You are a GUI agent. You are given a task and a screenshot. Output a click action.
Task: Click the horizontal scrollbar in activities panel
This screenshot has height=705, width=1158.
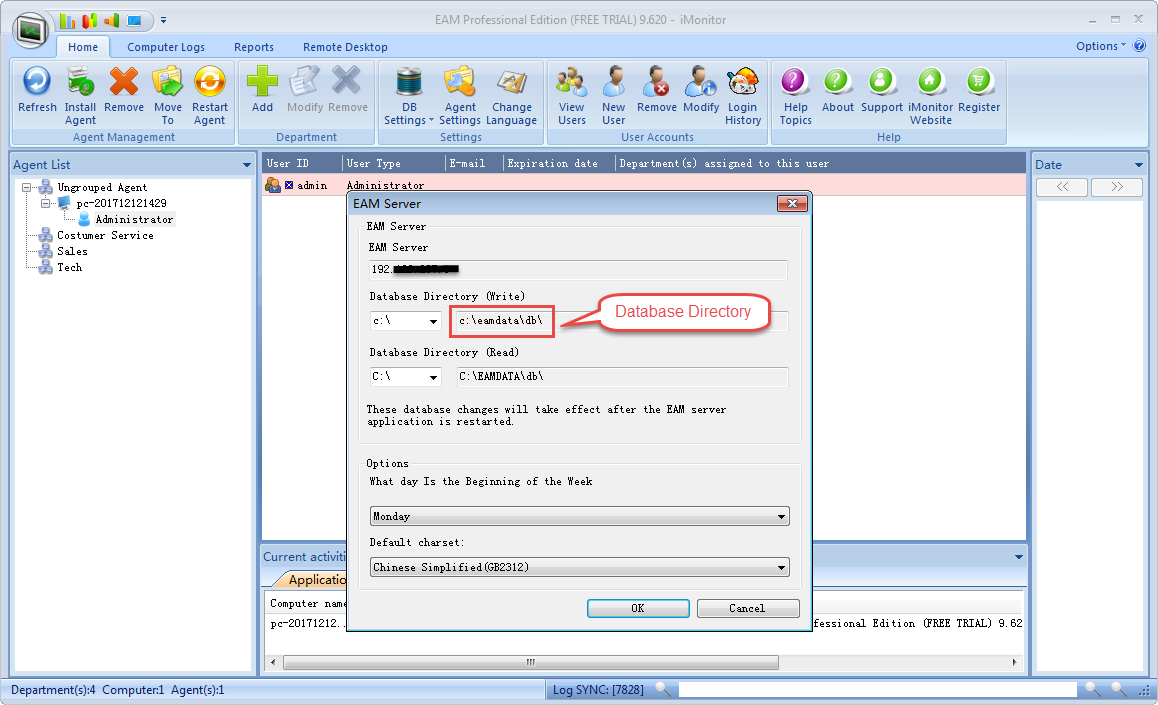pos(530,662)
